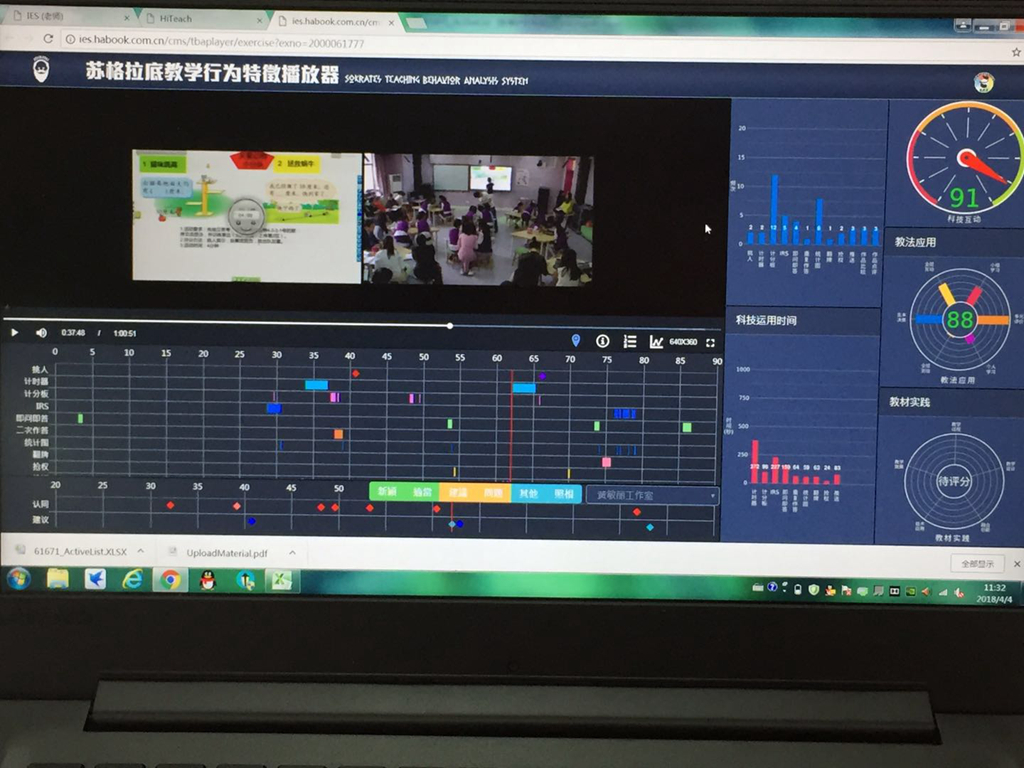Click the video progress slider handle

click(x=450, y=325)
